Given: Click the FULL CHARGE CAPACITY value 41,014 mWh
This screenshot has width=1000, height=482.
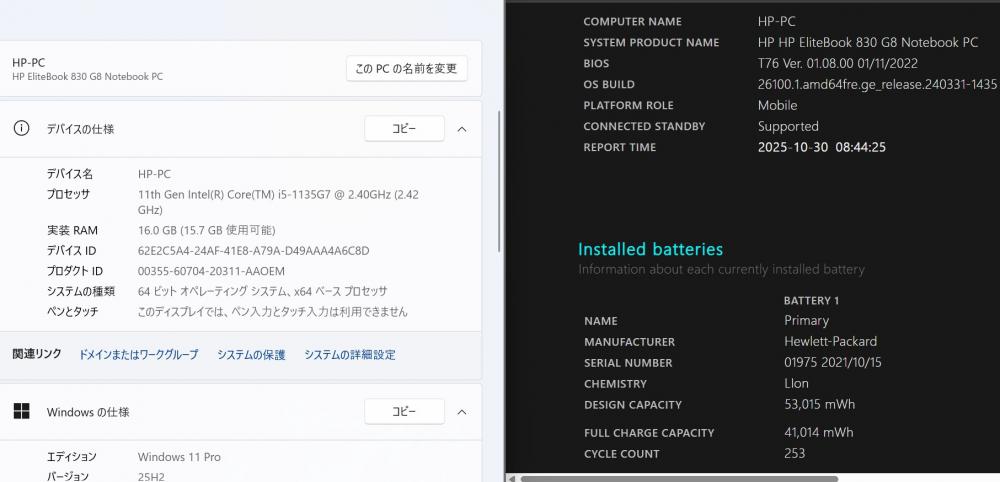Looking at the screenshot, I should [818, 433].
